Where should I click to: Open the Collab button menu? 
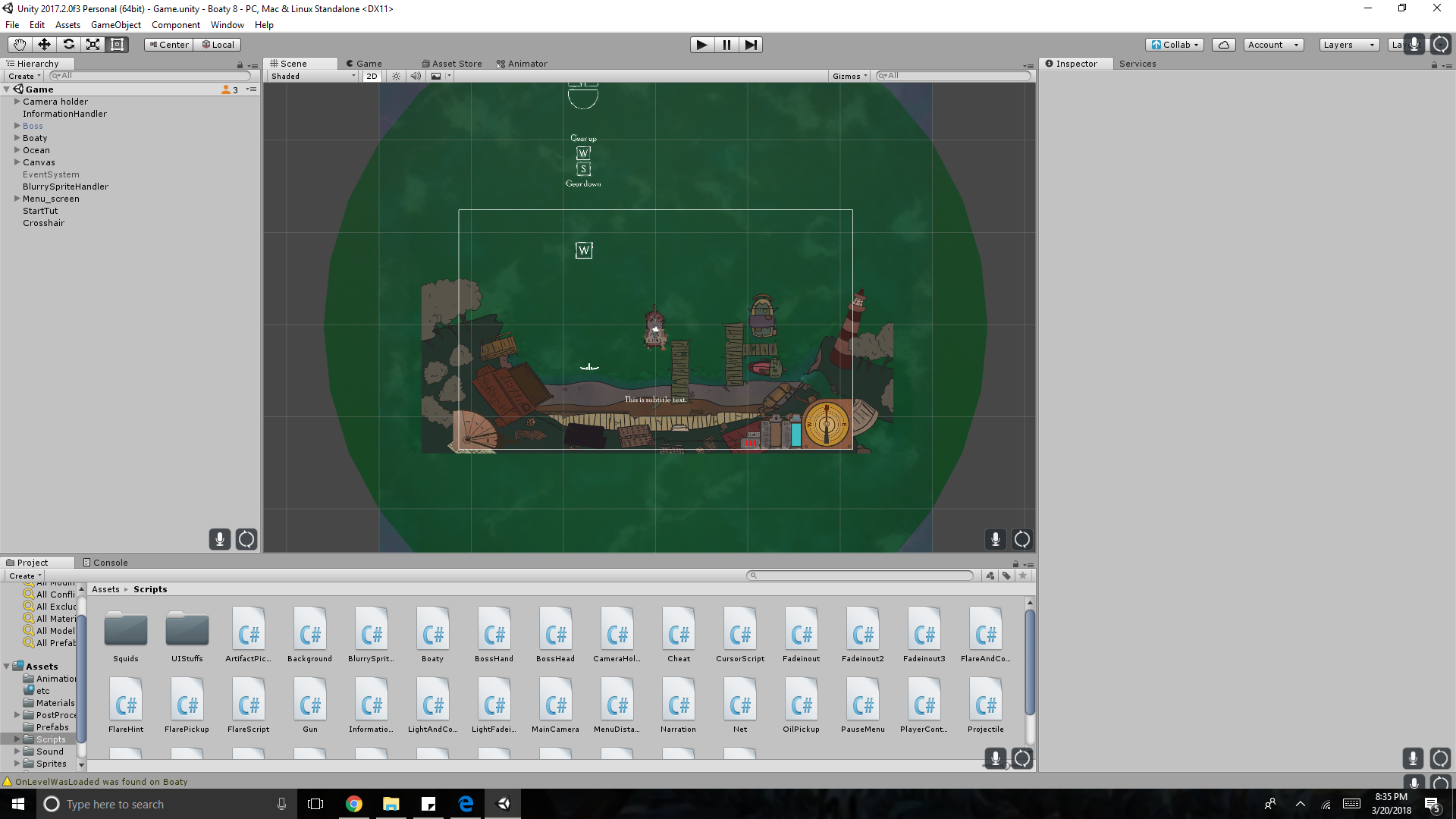(x=1175, y=45)
